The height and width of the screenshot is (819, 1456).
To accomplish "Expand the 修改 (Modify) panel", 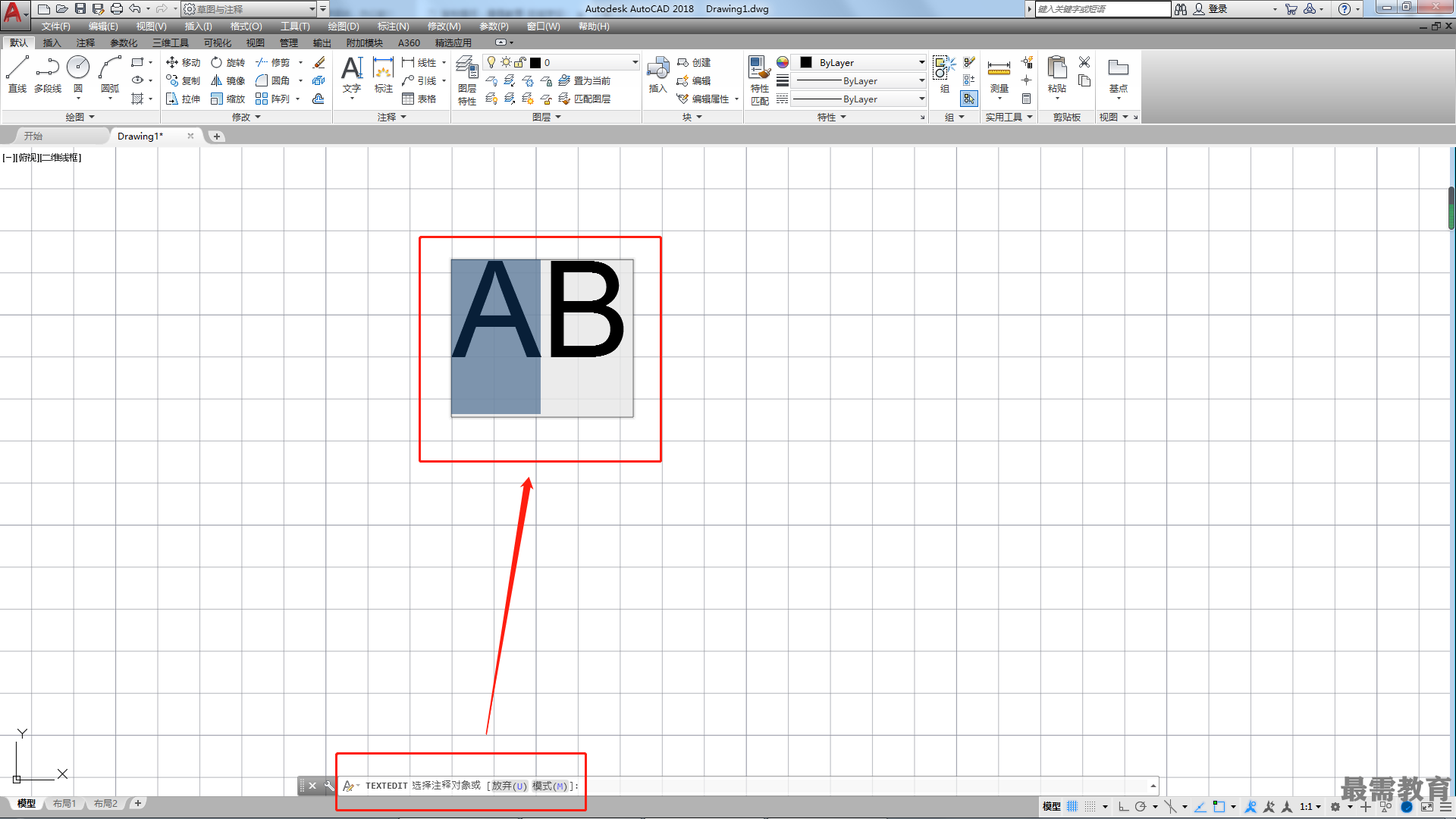I will (246, 117).
